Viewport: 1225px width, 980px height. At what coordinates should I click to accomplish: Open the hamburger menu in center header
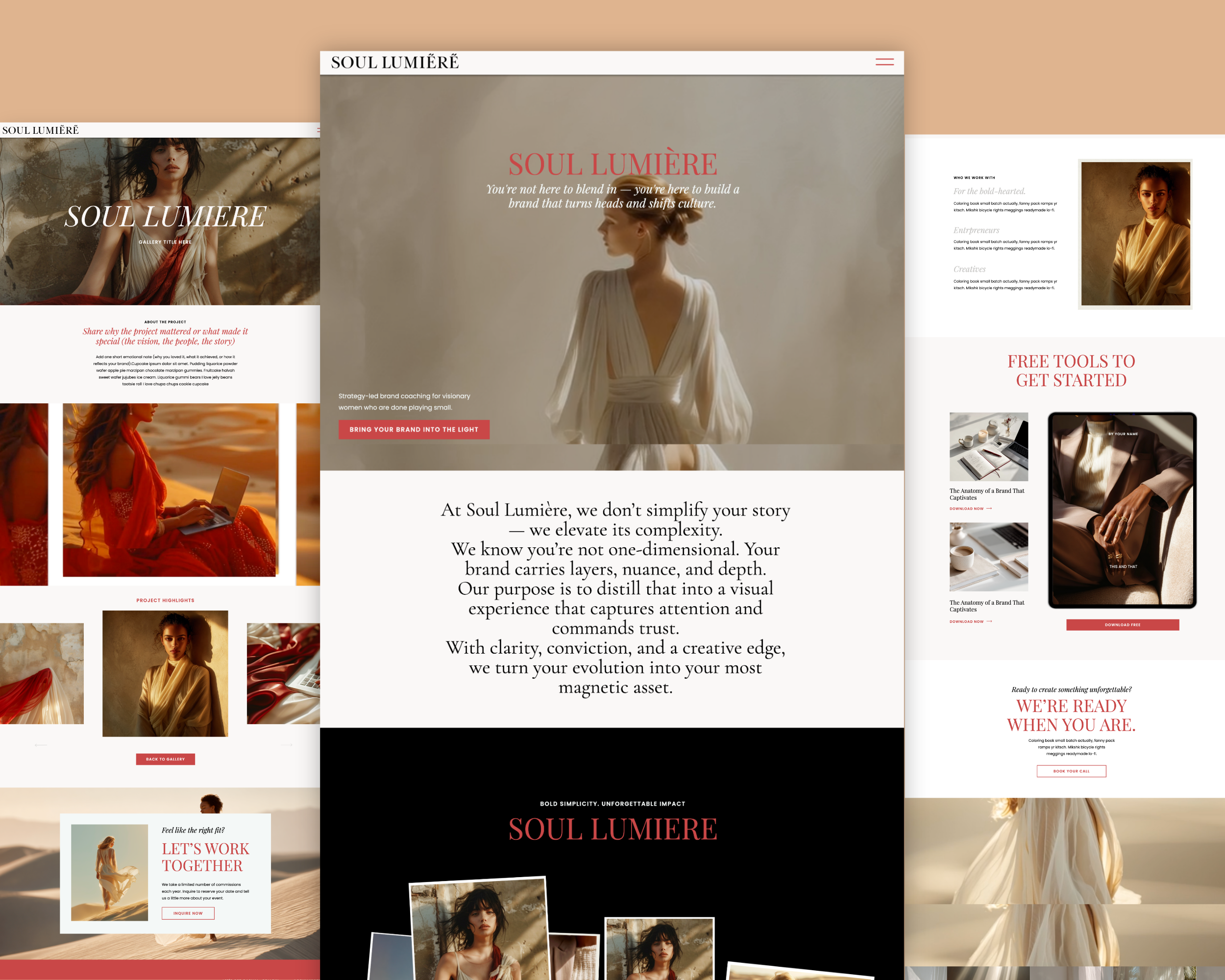pos(884,62)
